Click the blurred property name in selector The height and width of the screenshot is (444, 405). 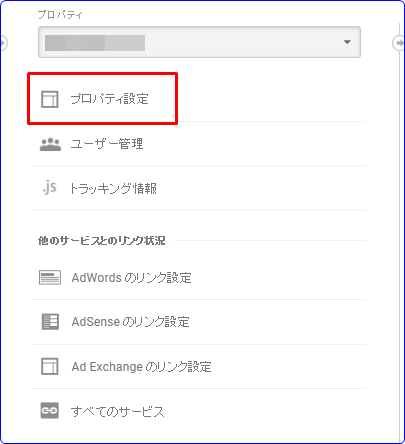point(95,43)
